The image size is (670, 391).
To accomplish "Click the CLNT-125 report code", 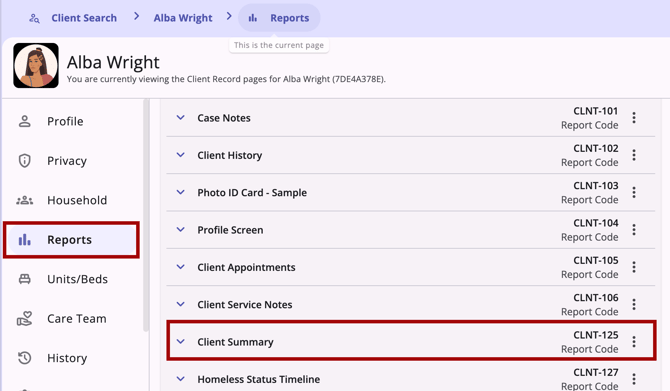I will pos(596,335).
